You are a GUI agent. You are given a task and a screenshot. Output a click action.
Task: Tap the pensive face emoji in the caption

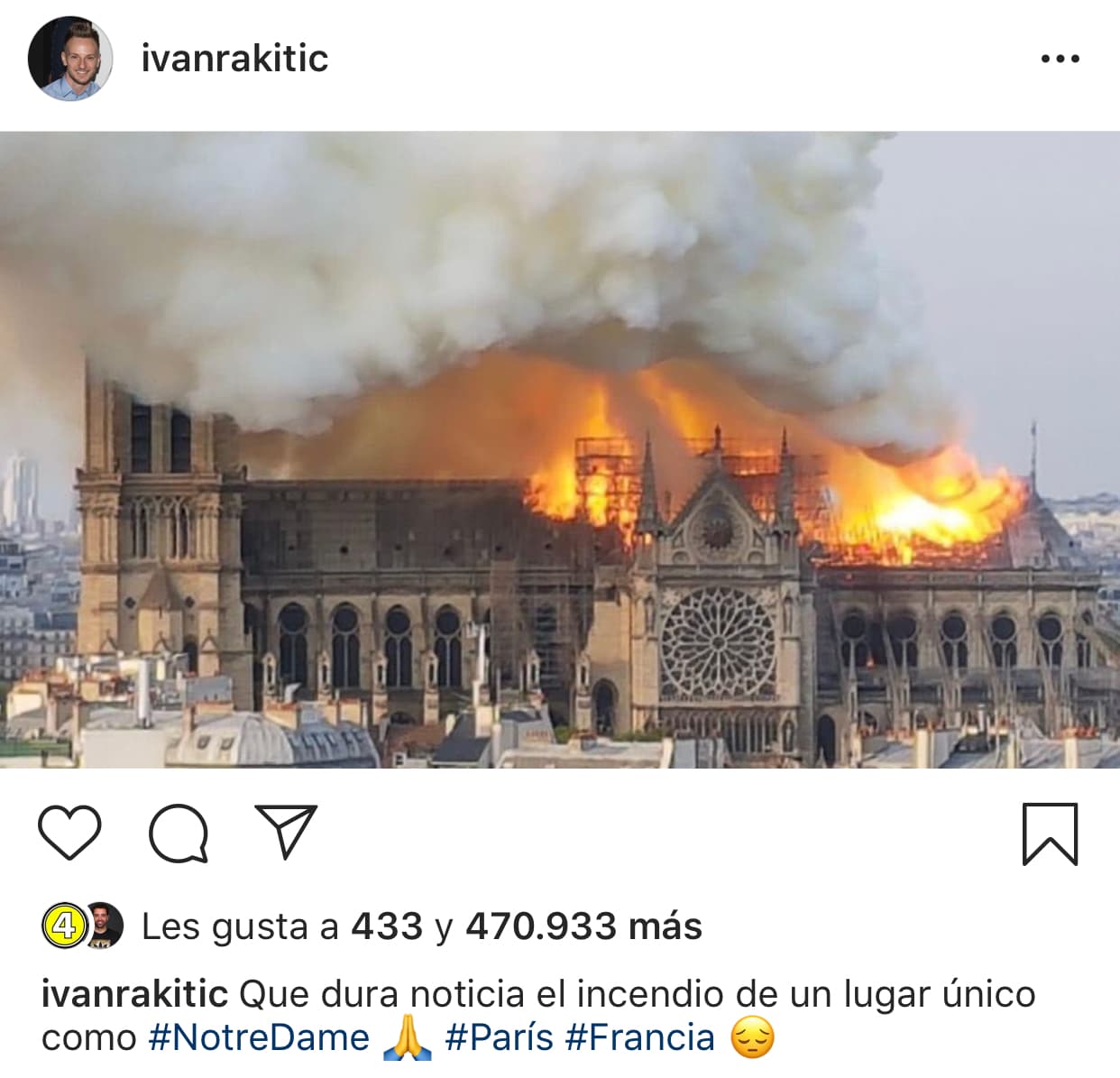[x=752, y=1038]
